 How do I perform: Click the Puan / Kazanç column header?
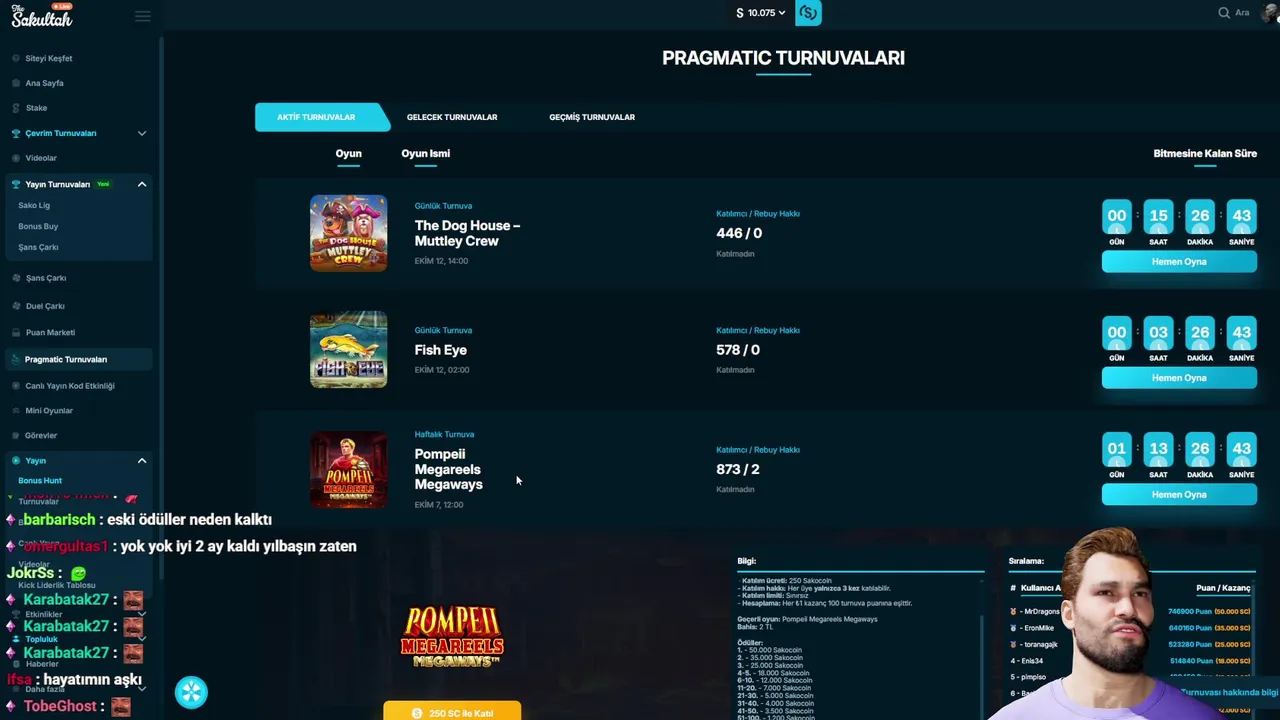[1223, 588]
